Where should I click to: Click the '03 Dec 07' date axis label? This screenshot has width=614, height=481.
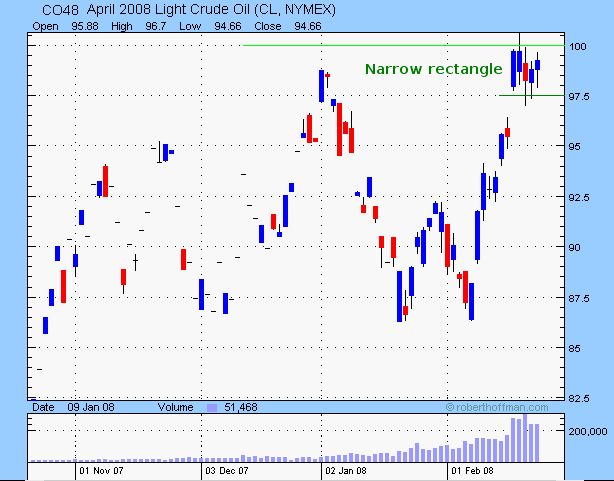pos(227,470)
